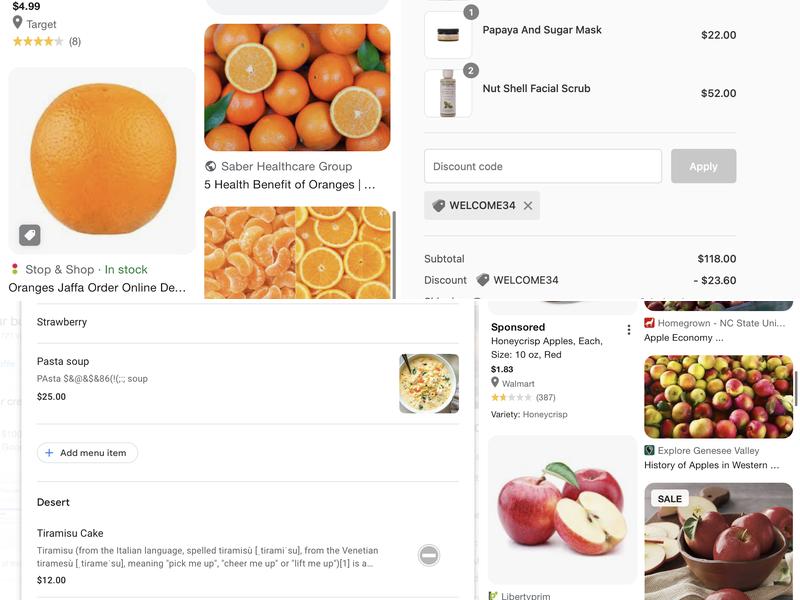This screenshot has width=800, height=600.
Task: Open 5 Health Benefit of Oranges link
Action: click(x=290, y=185)
